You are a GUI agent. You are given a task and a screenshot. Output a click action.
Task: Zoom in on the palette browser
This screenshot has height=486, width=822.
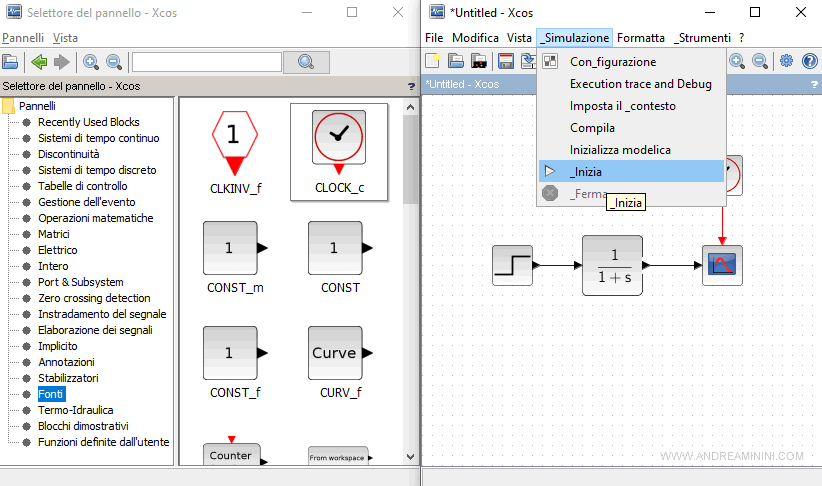[x=91, y=62]
